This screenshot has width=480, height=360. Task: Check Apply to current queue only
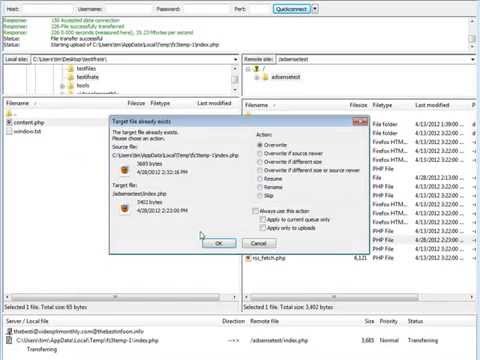[x=263, y=220]
